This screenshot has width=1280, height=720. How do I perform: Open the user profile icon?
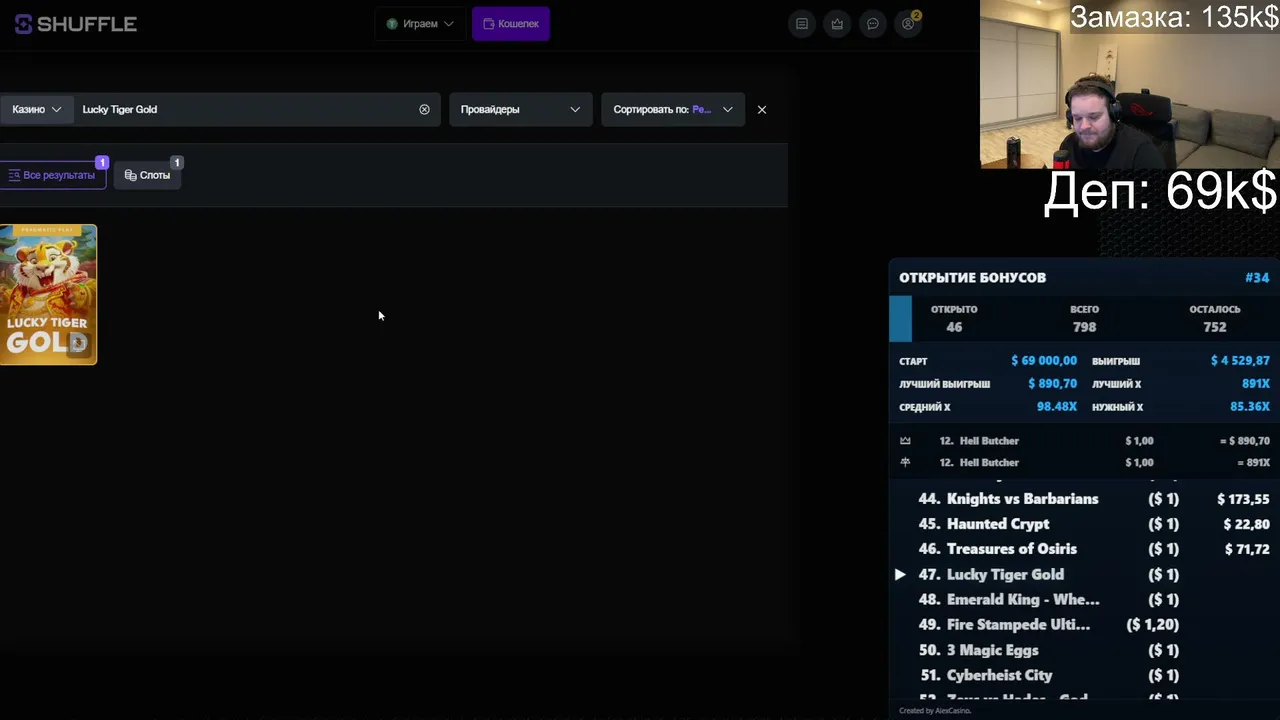click(x=908, y=24)
